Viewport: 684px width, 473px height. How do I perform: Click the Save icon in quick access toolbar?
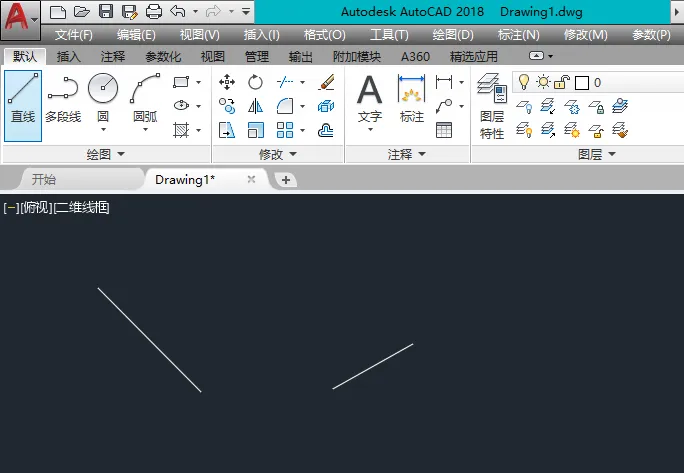pyautogui.click(x=106, y=12)
